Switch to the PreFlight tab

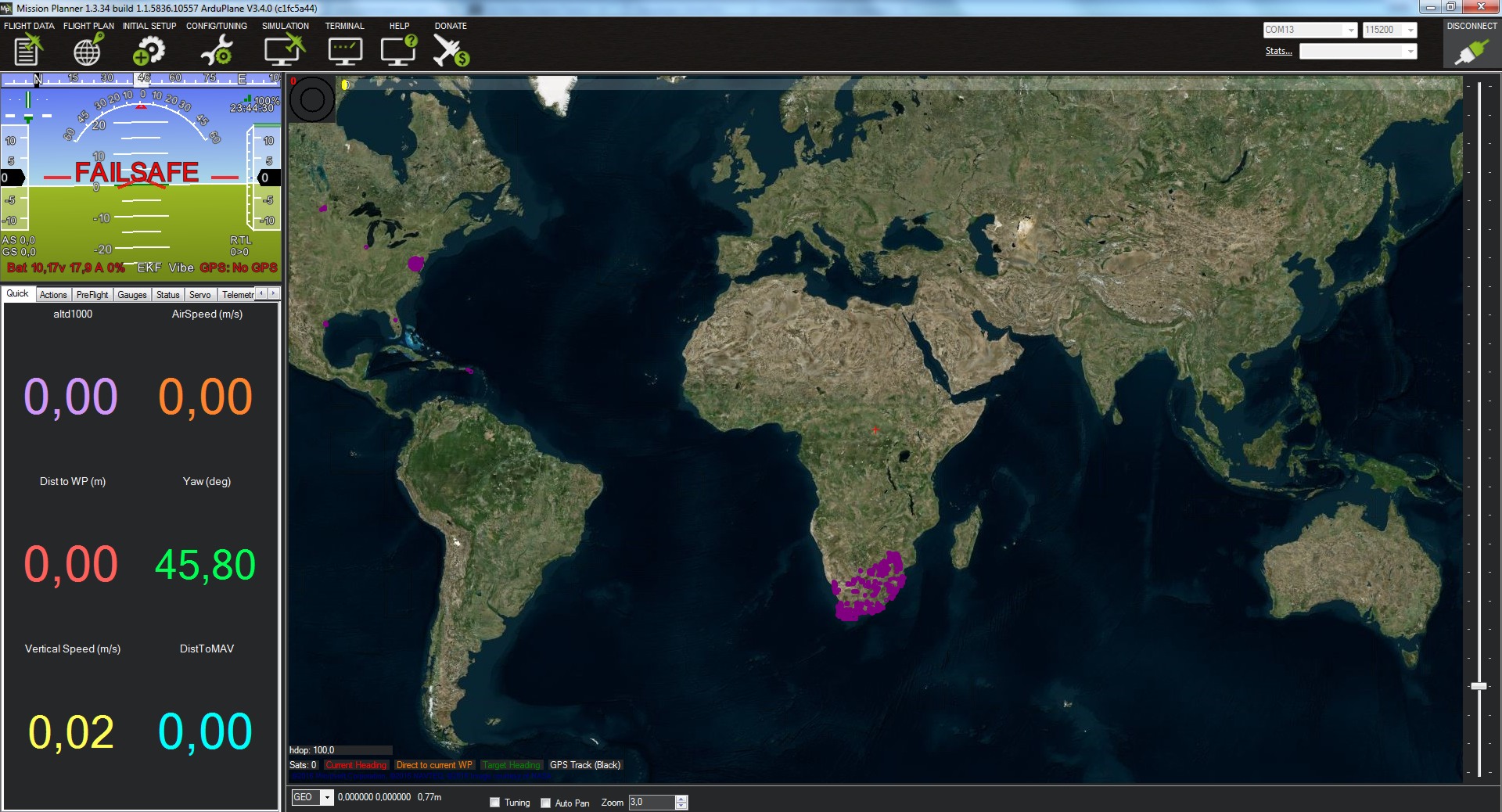92,295
